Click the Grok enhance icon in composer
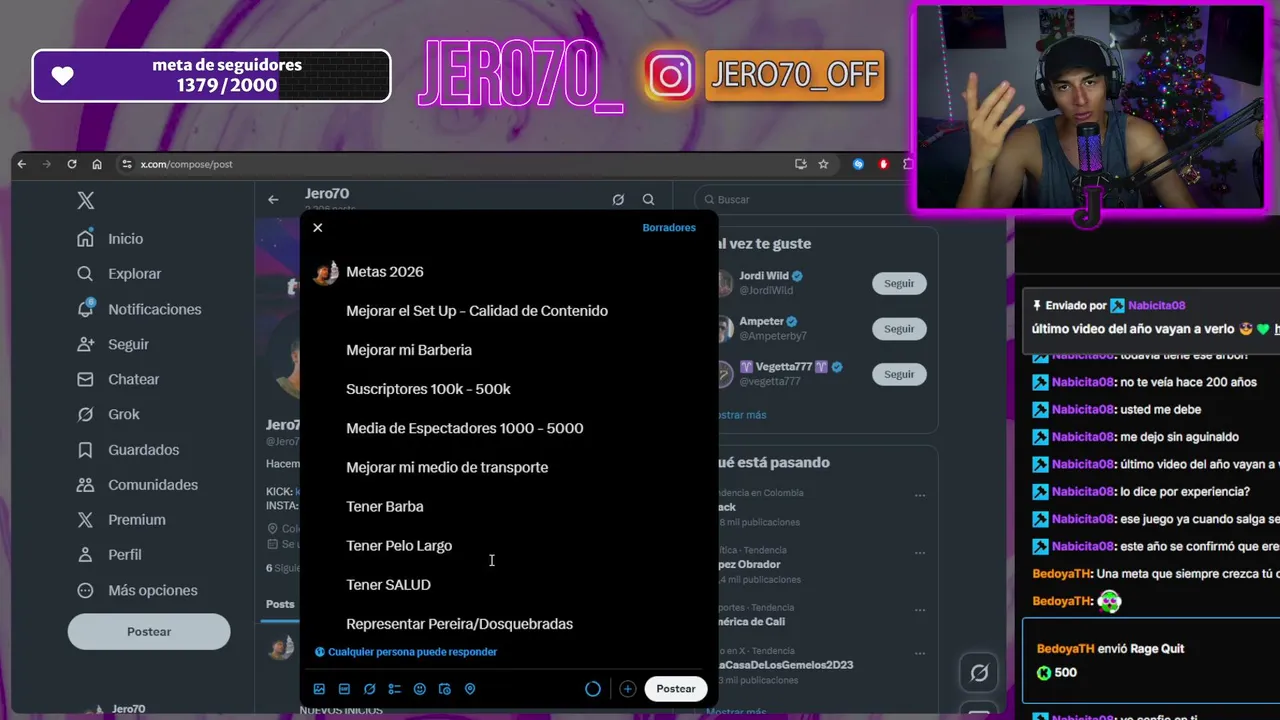 tap(369, 689)
